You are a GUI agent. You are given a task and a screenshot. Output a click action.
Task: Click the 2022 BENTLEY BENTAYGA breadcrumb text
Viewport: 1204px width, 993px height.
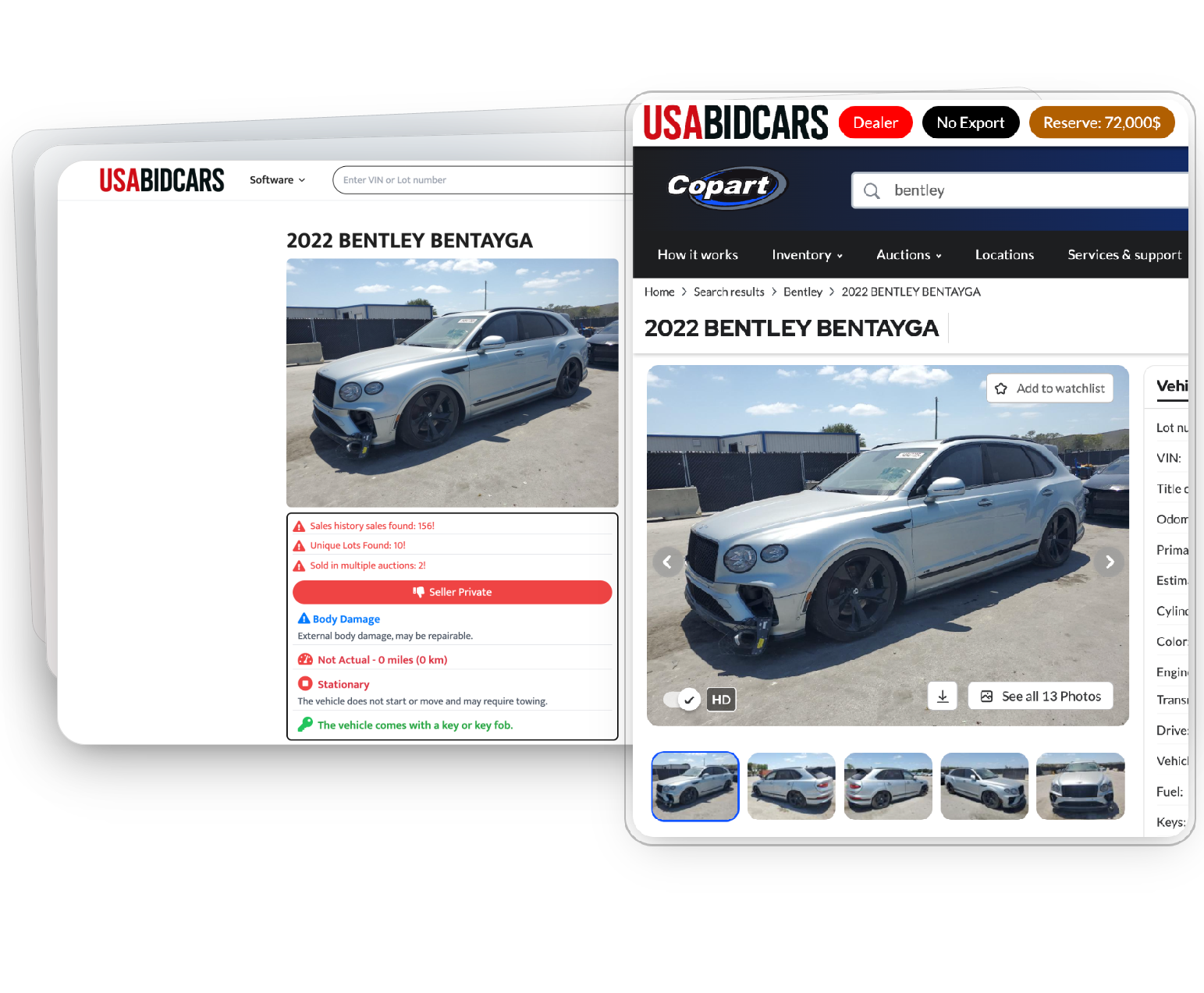911,292
